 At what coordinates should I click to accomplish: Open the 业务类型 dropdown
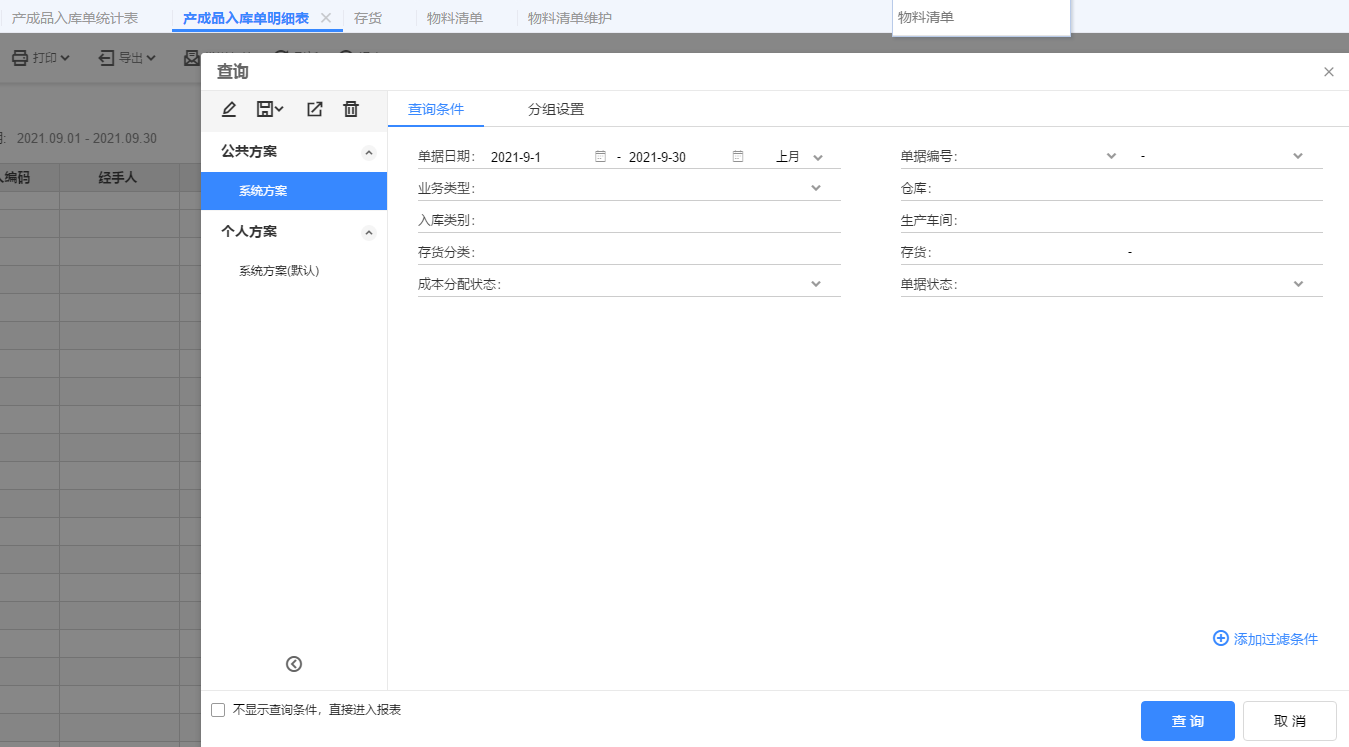point(816,188)
